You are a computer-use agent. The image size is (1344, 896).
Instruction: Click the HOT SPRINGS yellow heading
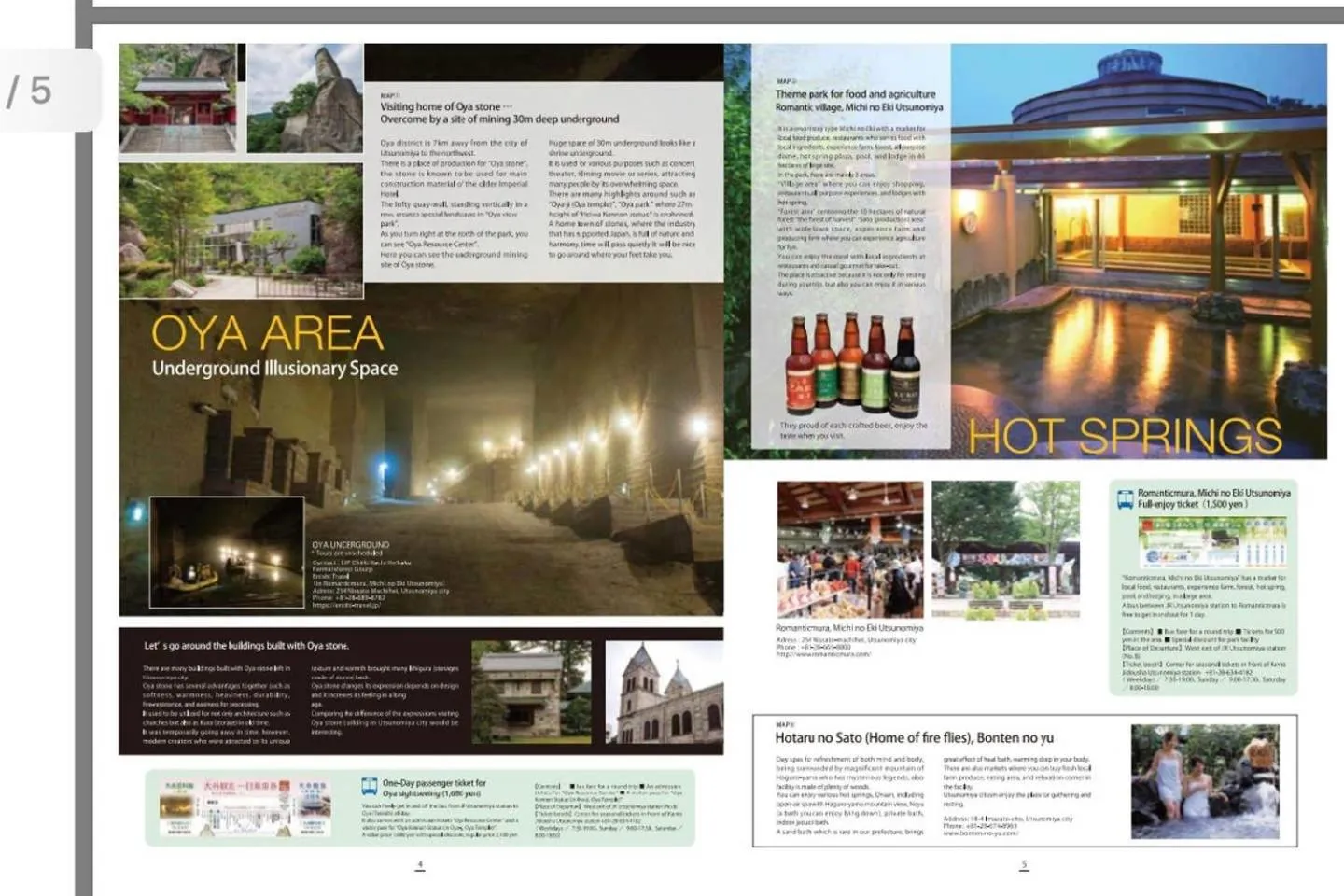tap(1124, 436)
